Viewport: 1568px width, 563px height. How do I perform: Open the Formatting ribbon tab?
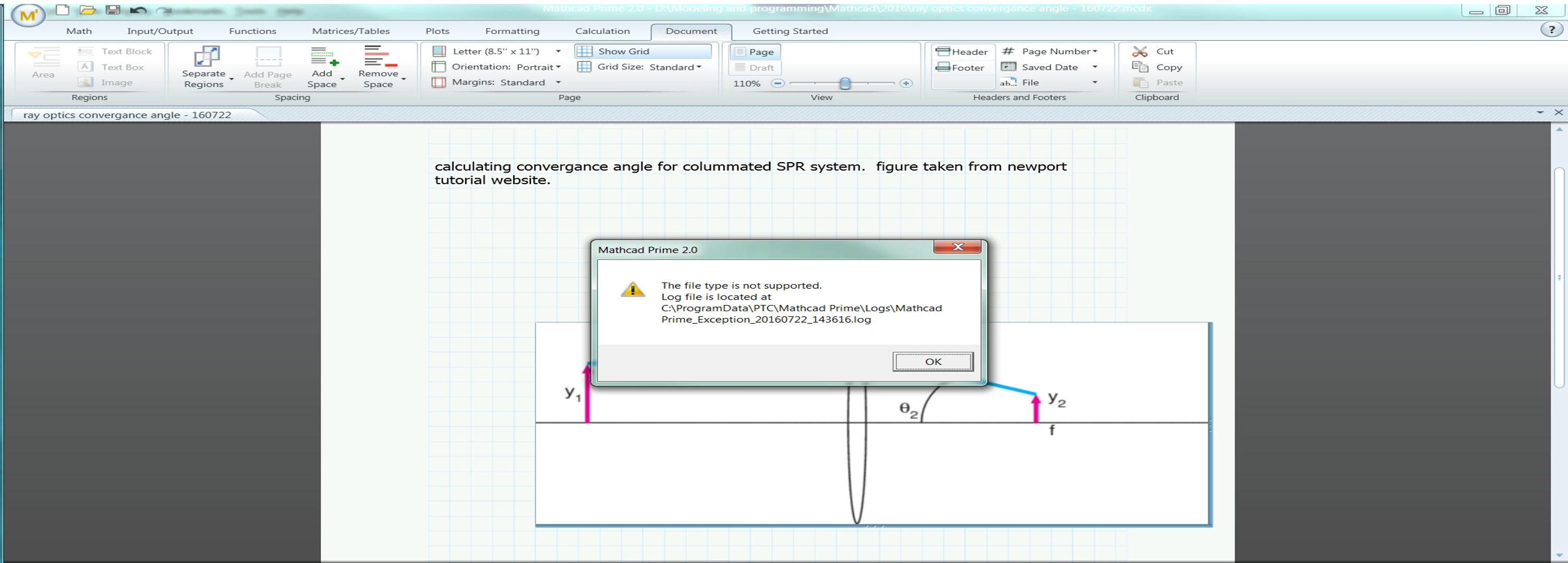click(x=512, y=31)
